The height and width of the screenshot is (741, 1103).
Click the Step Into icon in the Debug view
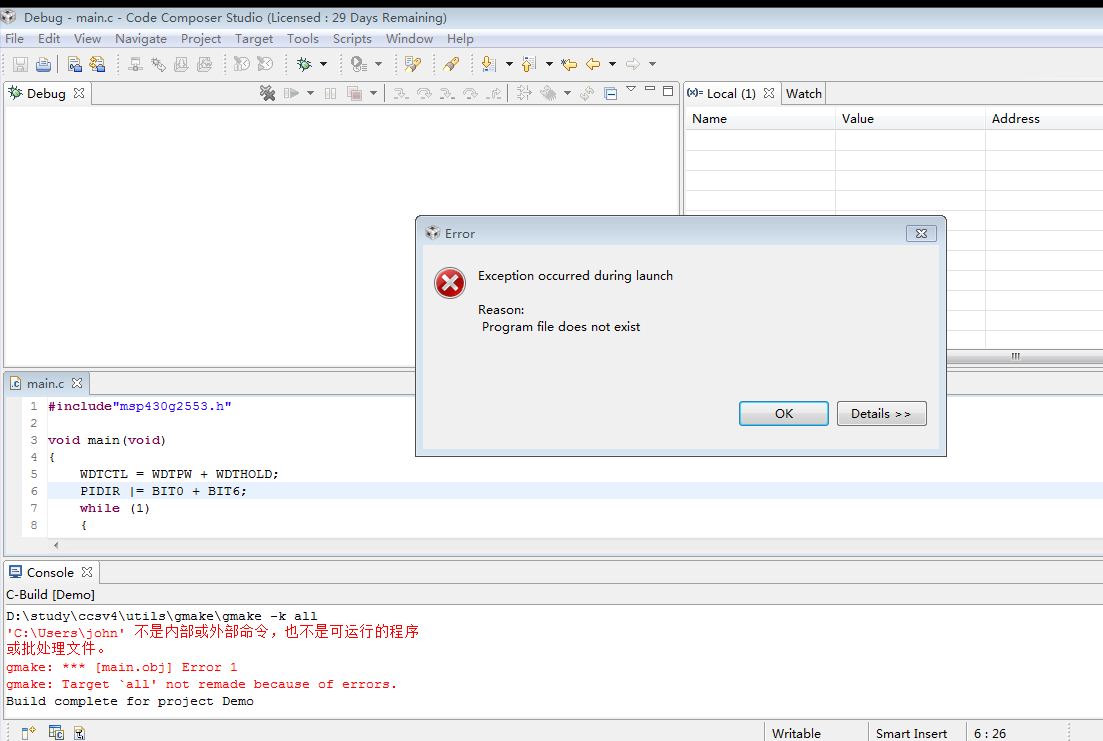(400, 93)
